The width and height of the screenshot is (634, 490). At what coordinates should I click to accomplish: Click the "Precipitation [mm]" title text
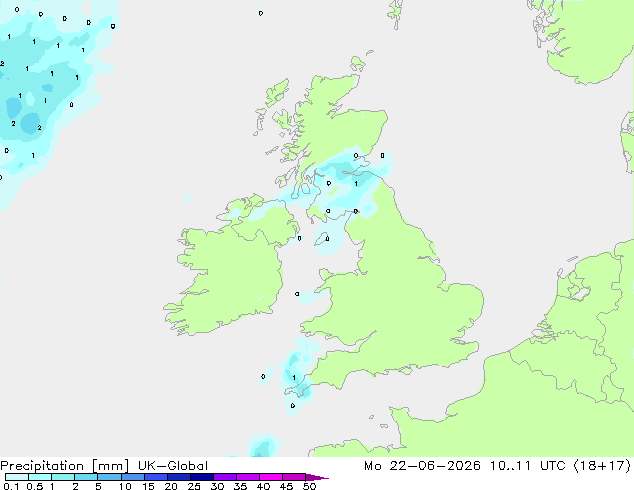pos(65,466)
